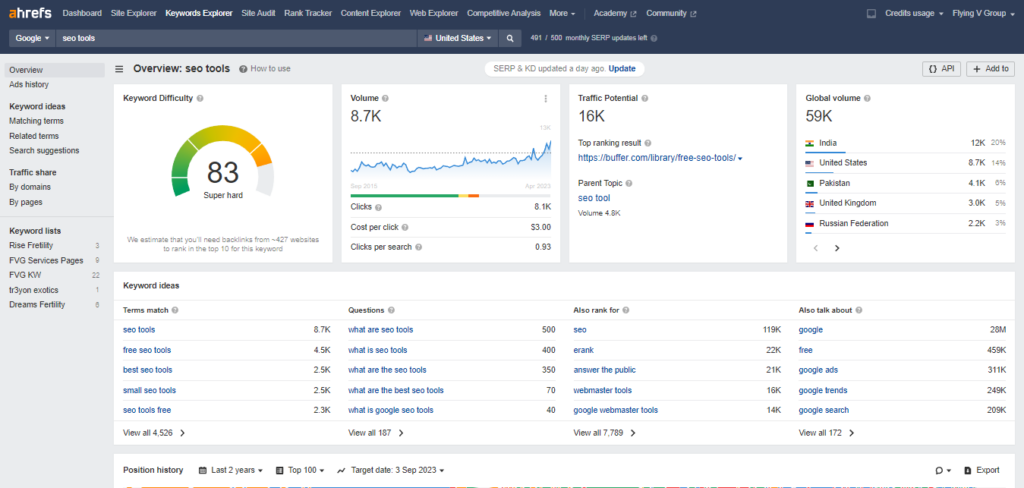Open Academy external link in header
1024x488 pixels.
[615, 13]
